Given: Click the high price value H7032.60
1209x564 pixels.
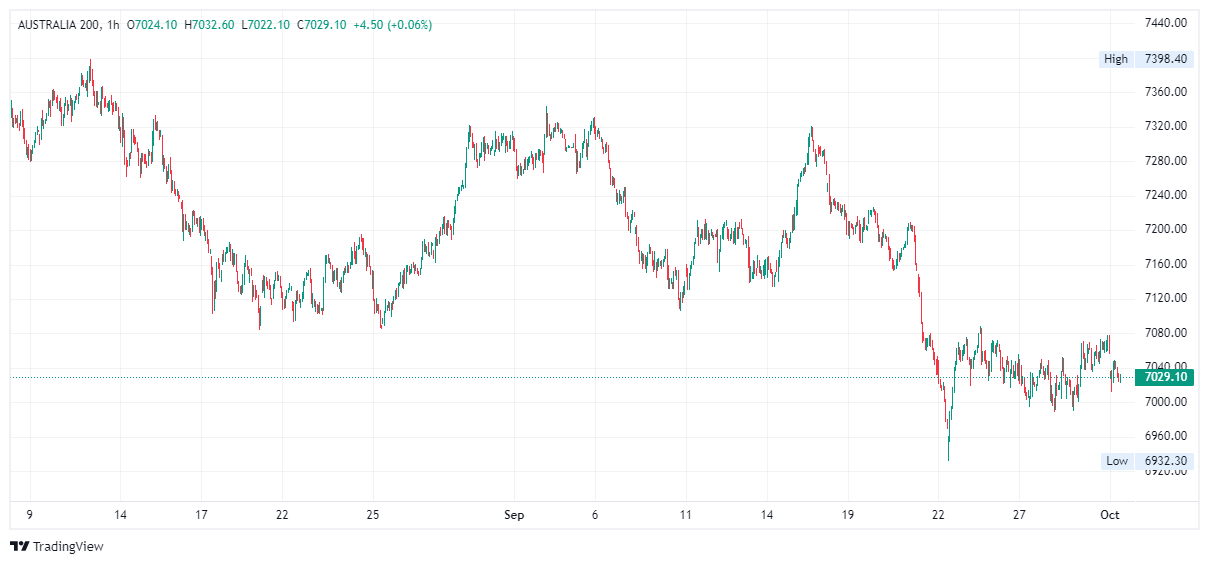Looking at the screenshot, I should tap(209, 24).
